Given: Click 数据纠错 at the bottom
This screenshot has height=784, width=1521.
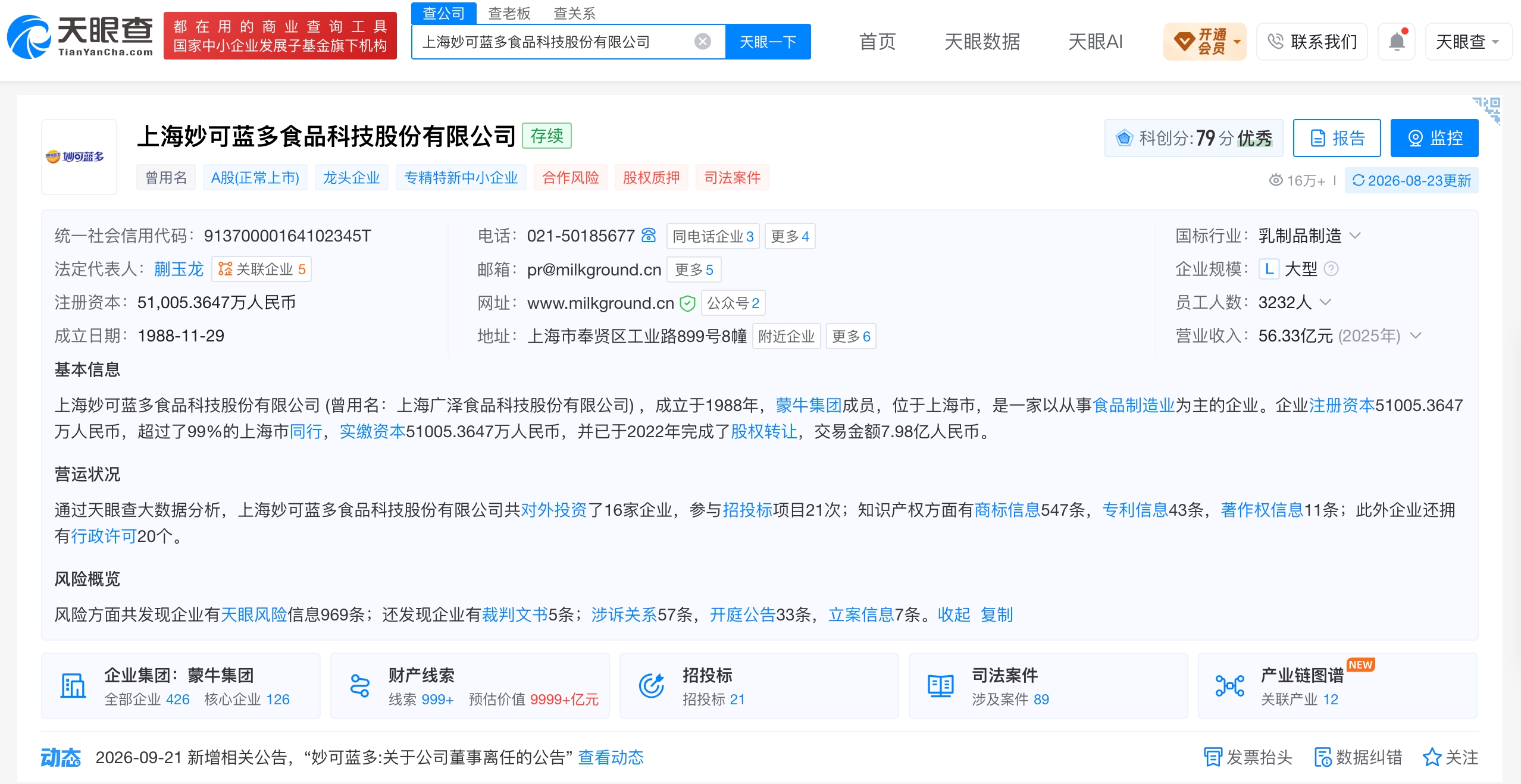Looking at the screenshot, I should point(1358,757).
